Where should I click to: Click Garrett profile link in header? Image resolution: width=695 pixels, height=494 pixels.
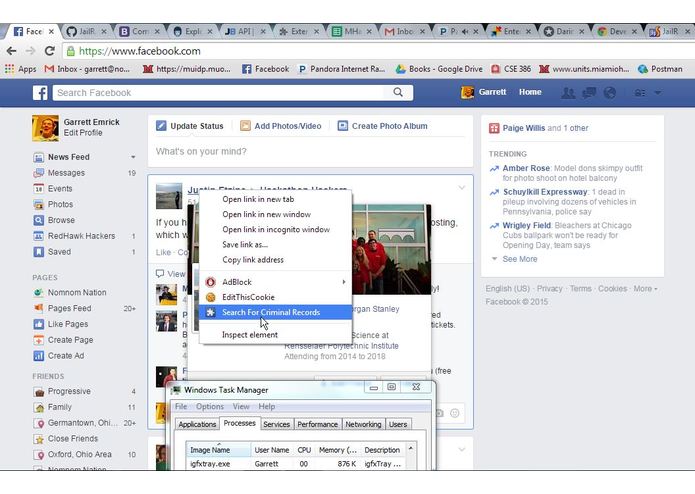(484, 92)
